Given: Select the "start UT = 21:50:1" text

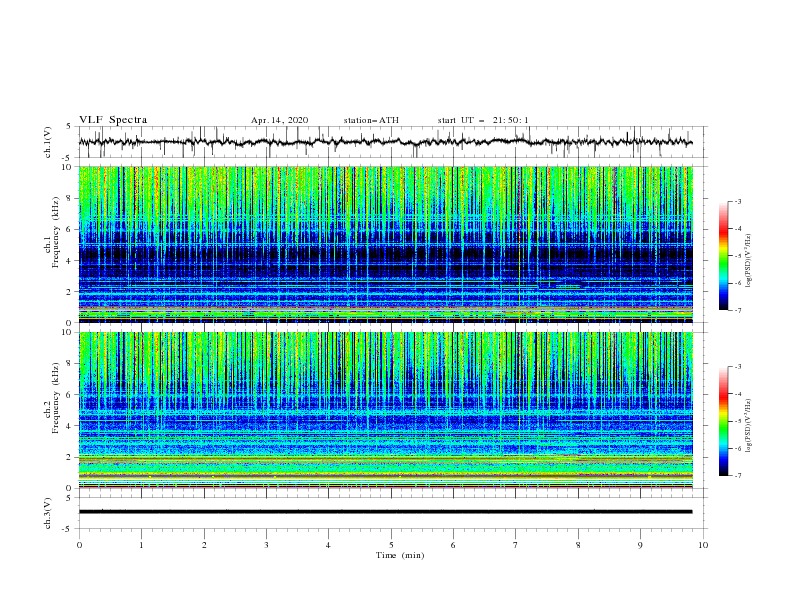Looking at the screenshot, I should click(483, 120).
